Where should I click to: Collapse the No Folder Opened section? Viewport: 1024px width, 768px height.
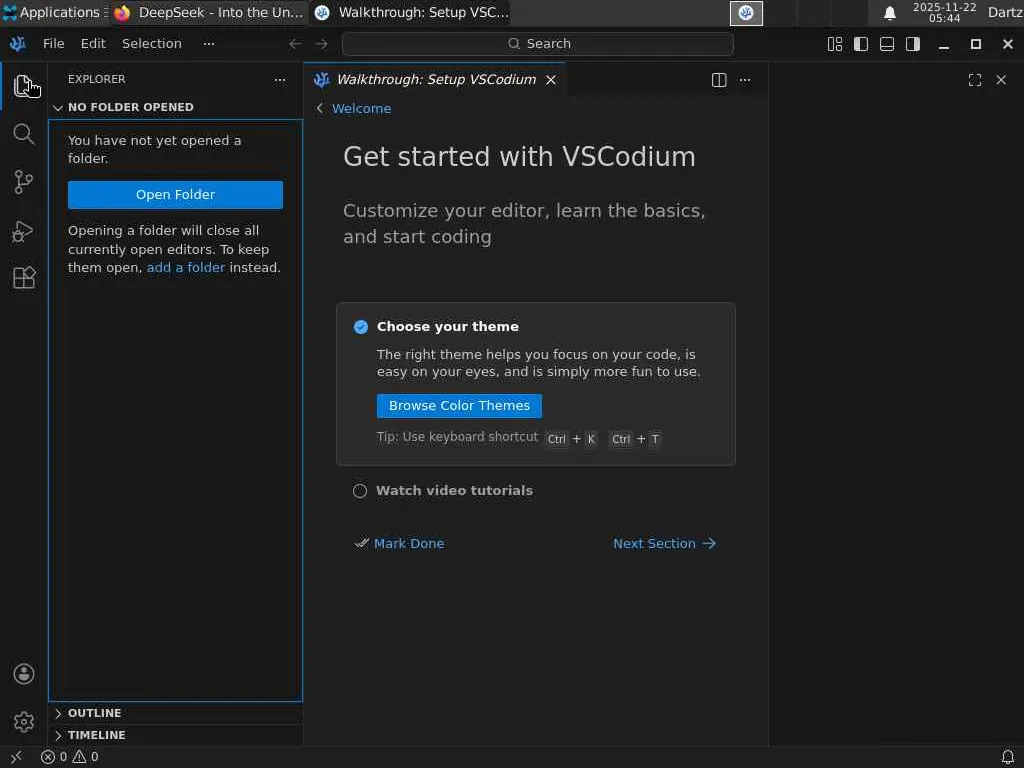point(130,107)
